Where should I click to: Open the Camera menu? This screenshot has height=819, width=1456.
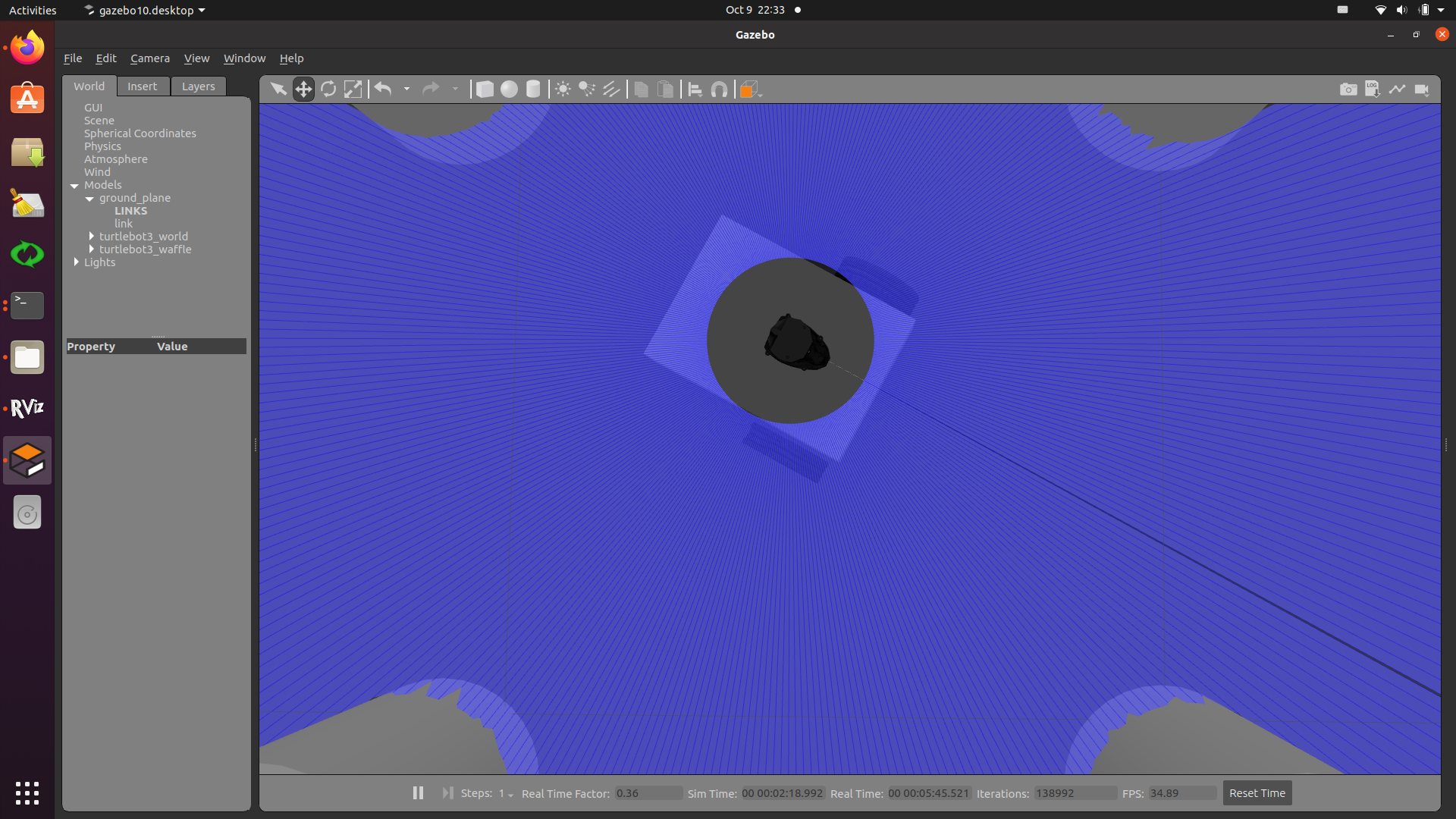[x=149, y=58]
